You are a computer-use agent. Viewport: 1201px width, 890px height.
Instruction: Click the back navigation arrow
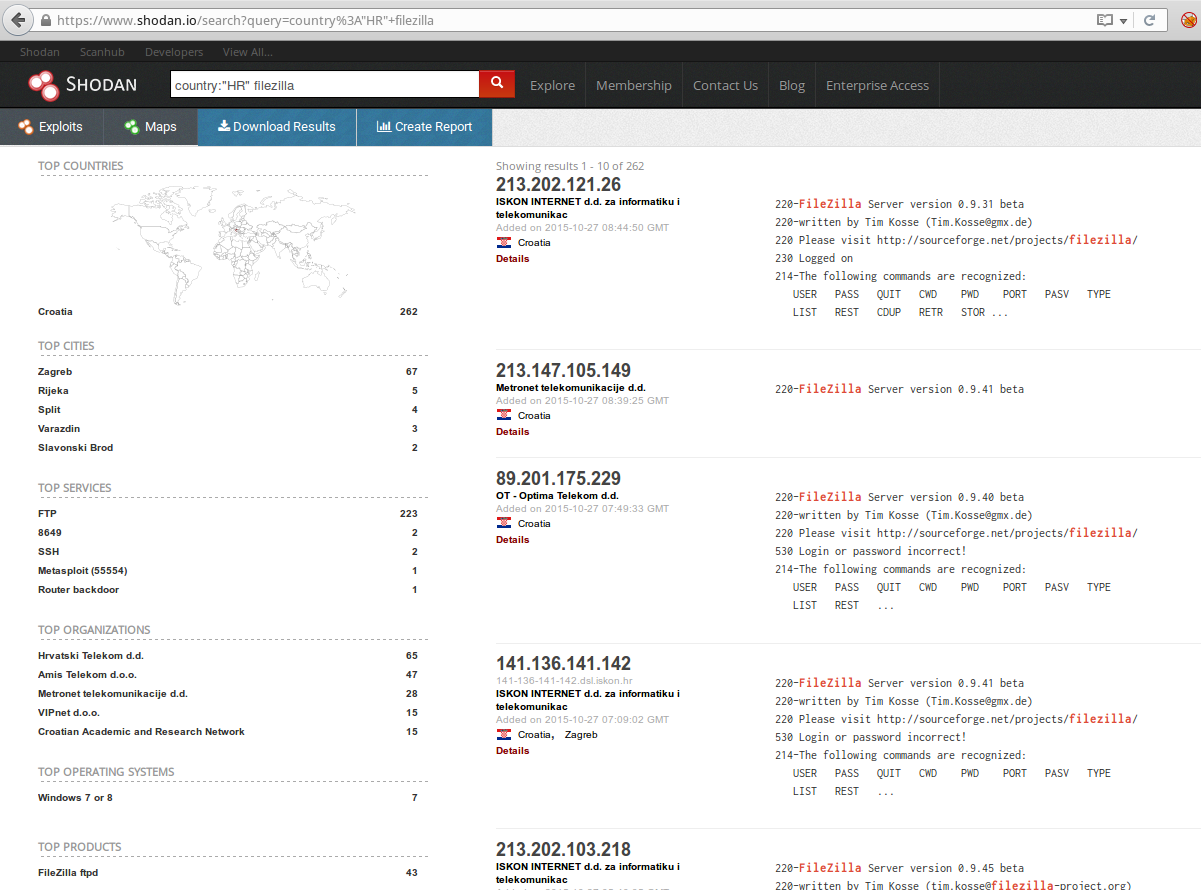pos(17,19)
